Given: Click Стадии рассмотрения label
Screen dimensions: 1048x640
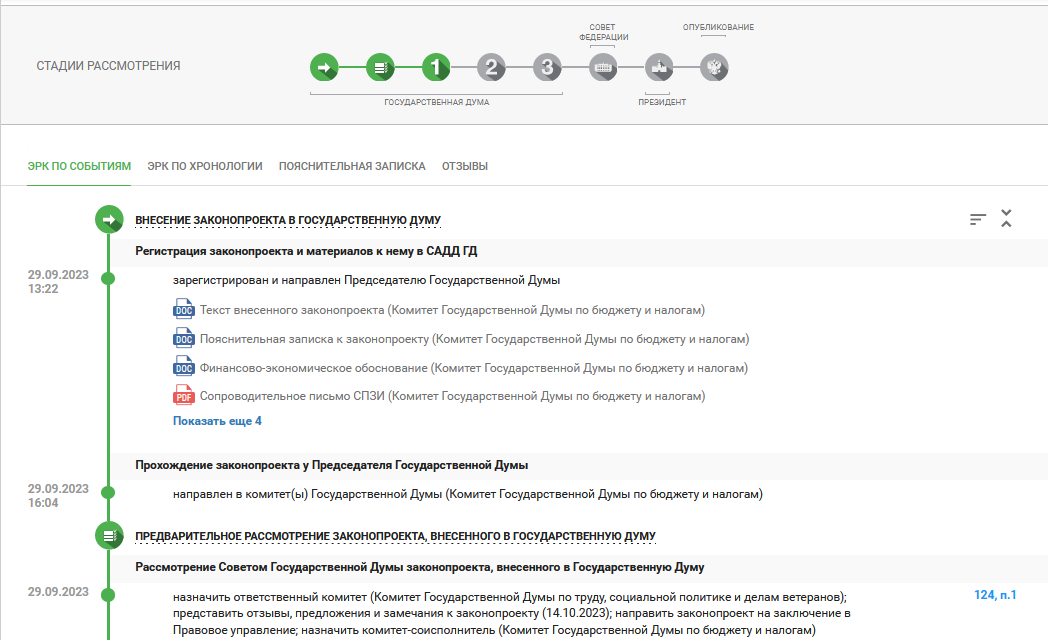Looking at the screenshot, I should [x=108, y=65].
